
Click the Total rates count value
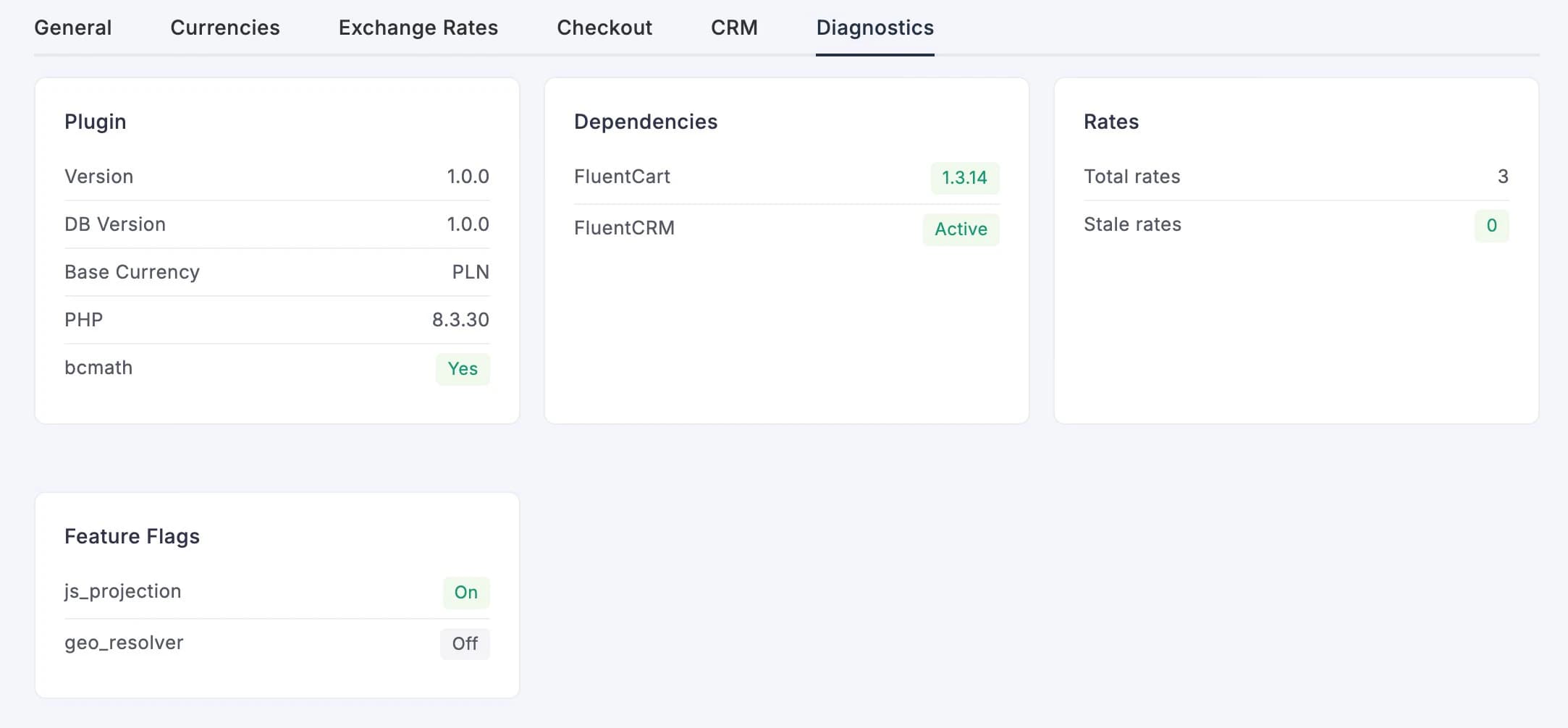pos(1501,176)
